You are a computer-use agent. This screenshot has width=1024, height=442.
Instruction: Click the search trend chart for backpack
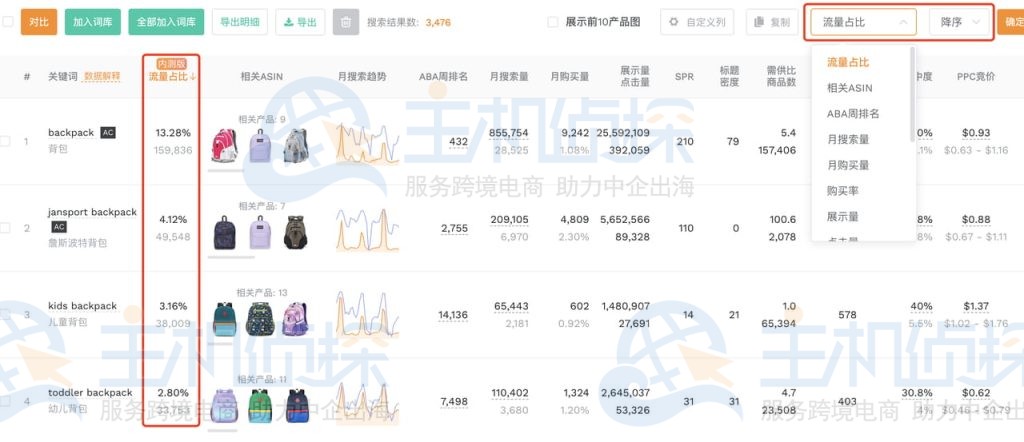(x=368, y=142)
